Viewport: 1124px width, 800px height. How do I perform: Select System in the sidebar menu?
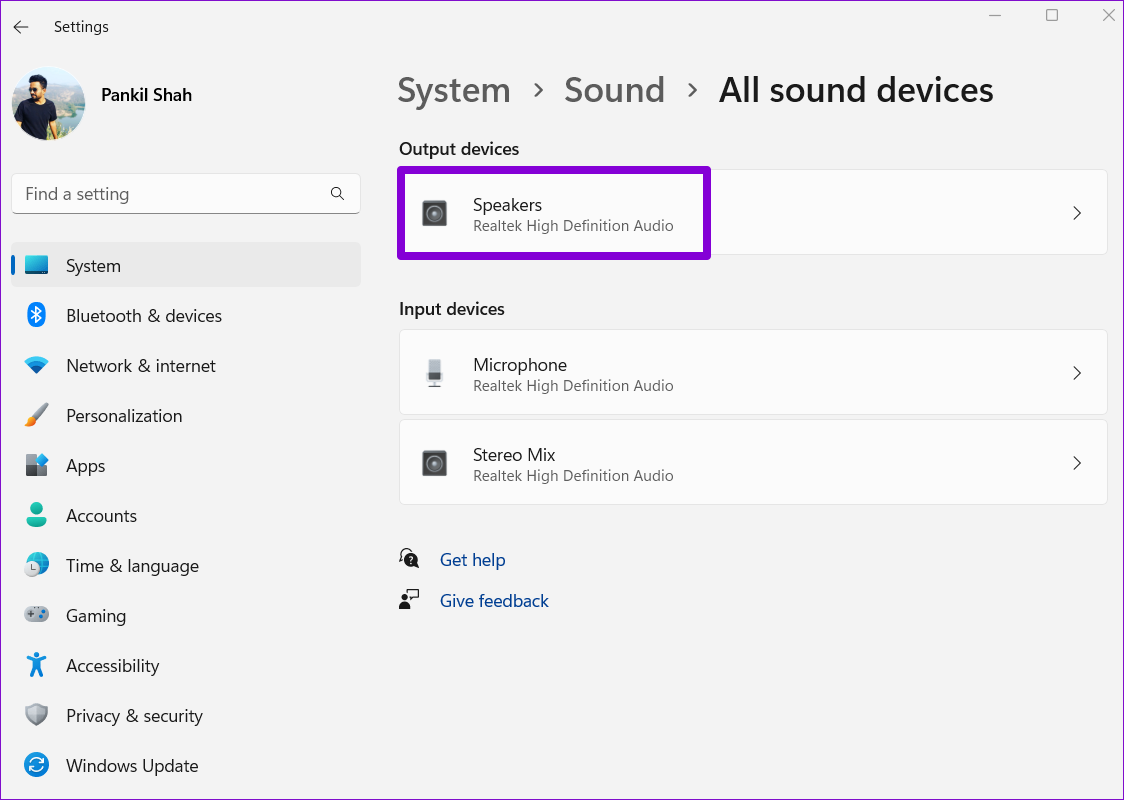(x=186, y=265)
